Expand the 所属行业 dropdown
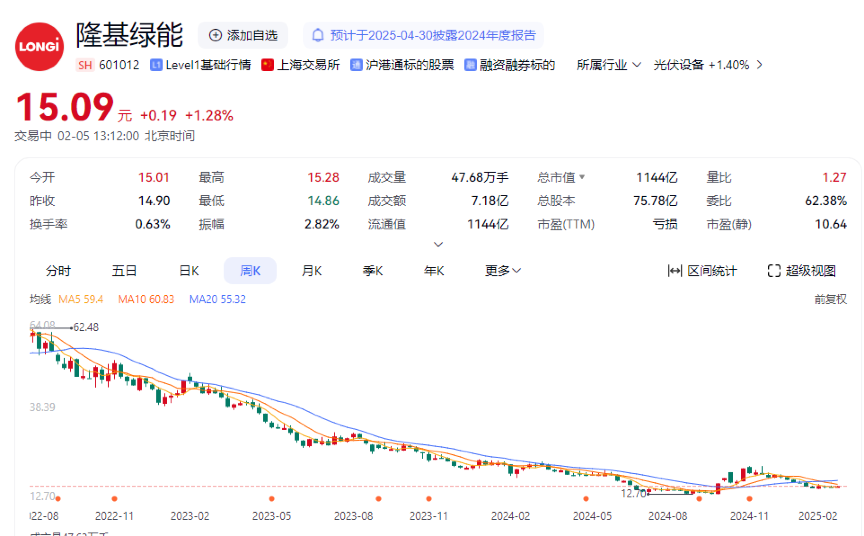Screen dimensions: 864x536 click(x=609, y=65)
